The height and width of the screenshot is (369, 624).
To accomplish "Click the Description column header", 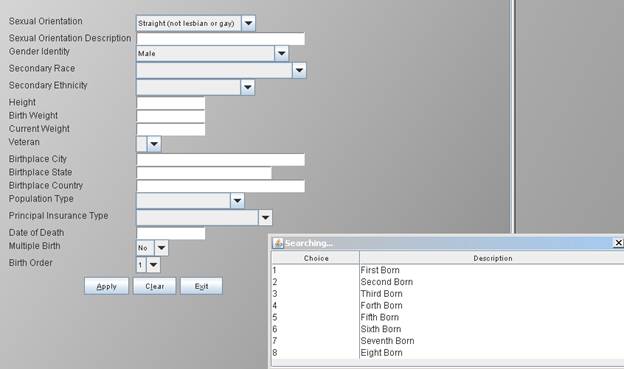I will click(x=492, y=258).
